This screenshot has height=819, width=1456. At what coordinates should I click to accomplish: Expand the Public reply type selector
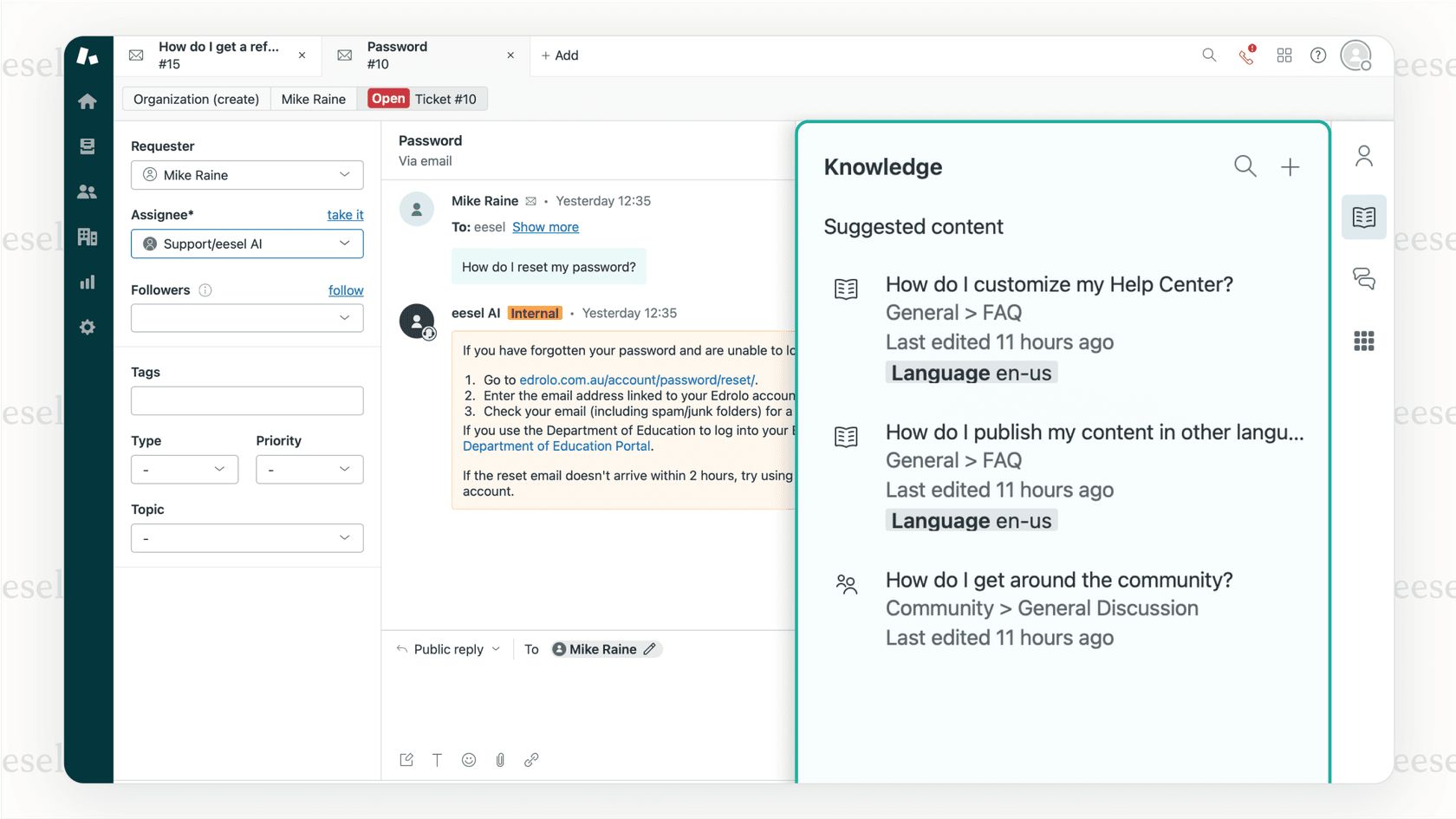(x=447, y=648)
